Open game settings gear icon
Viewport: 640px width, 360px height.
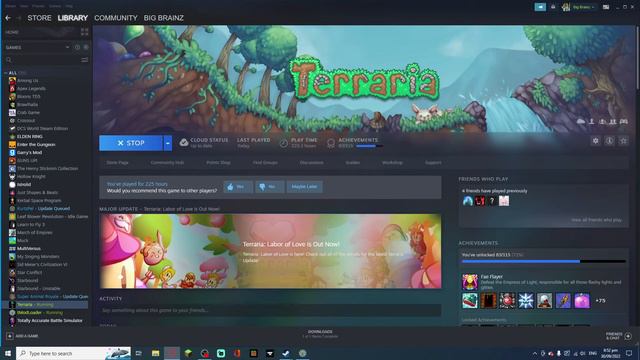tap(596, 141)
